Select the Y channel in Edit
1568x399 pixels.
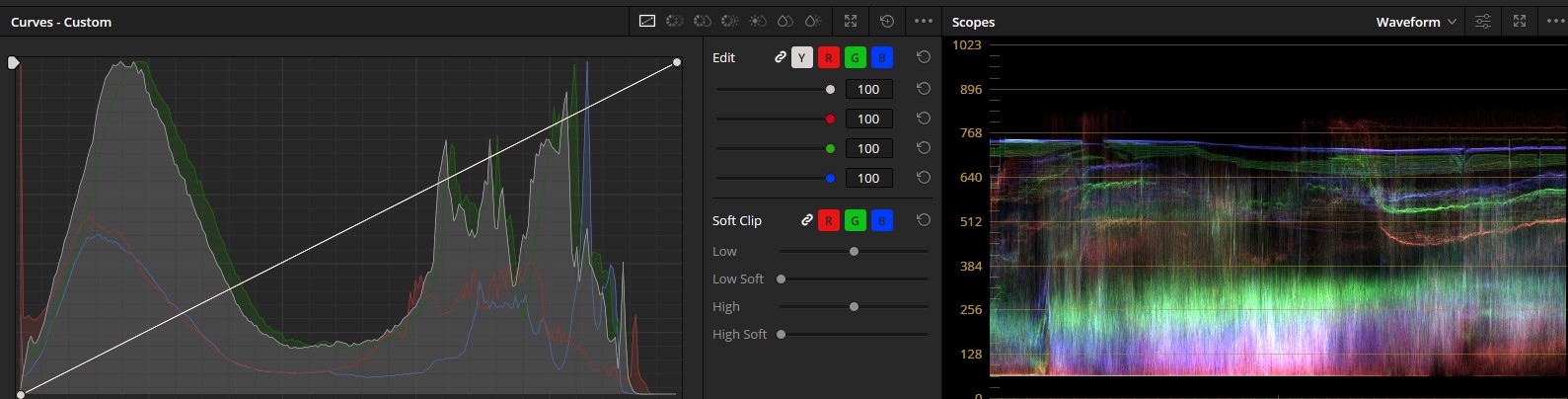pos(802,58)
